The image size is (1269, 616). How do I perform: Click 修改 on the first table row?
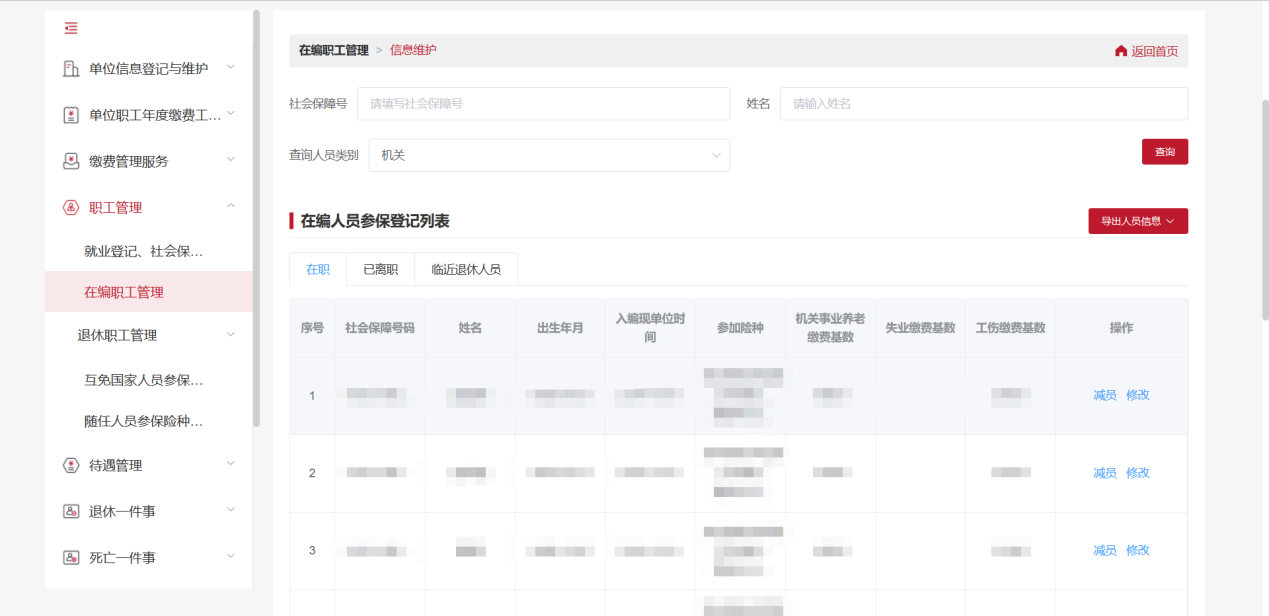[1139, 394]
